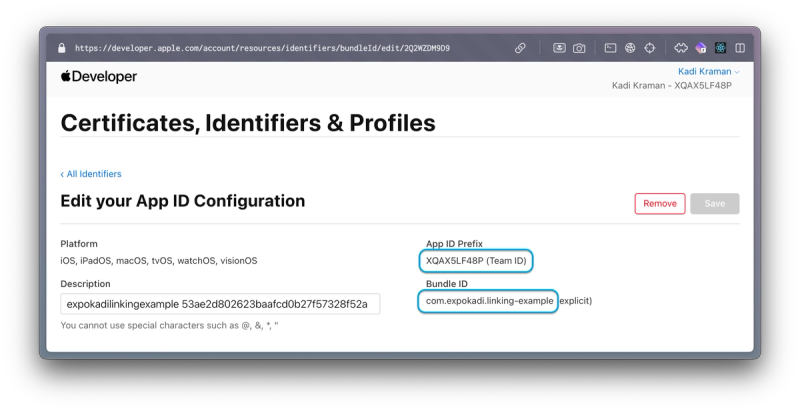Click the lock icon in address bar
800x411 pixels.
(62, 48)
